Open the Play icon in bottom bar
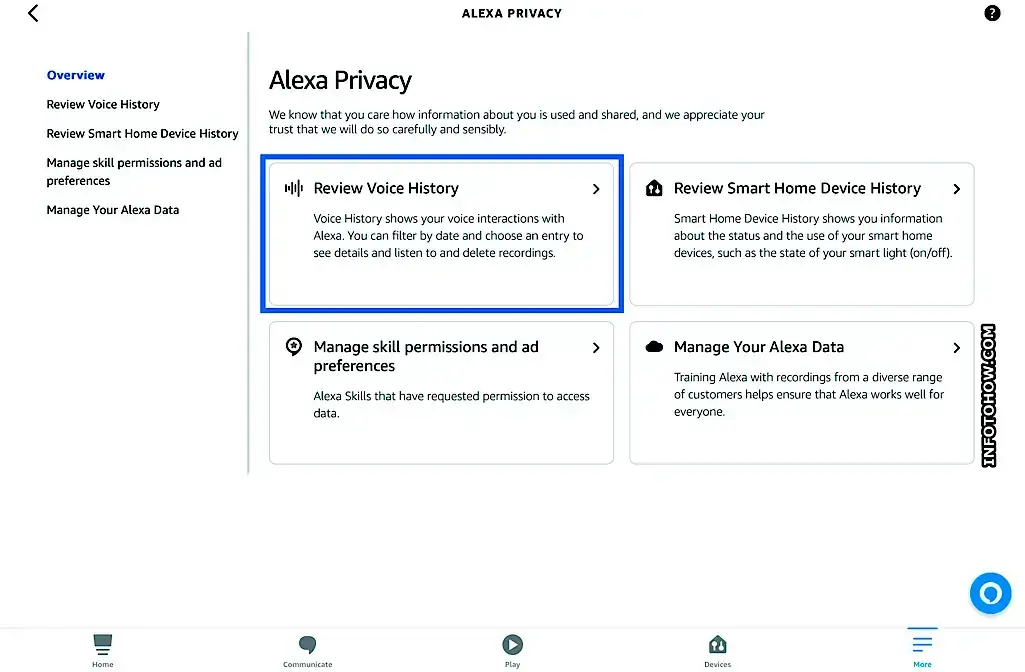 512,645
